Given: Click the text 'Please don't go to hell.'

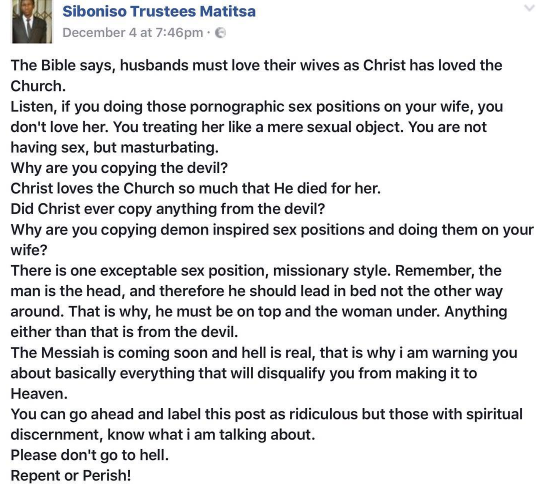Looking at the screenshot, I should (x=90, y=455).
